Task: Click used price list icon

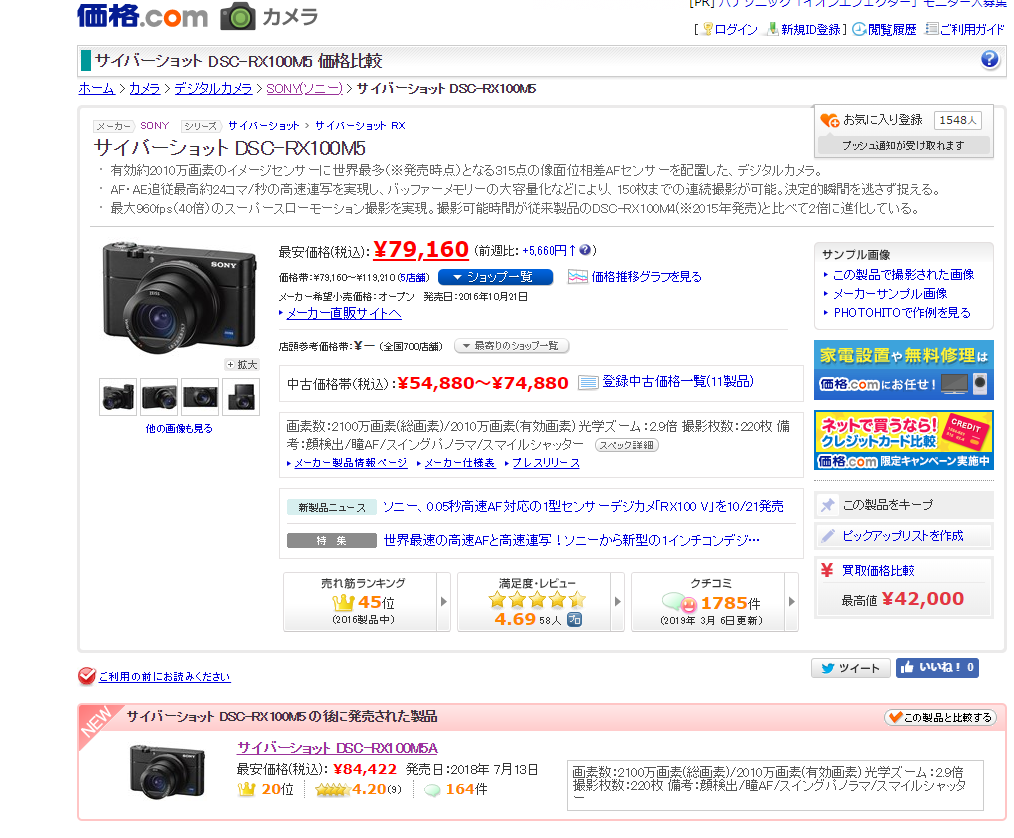Action: (588, 382)
